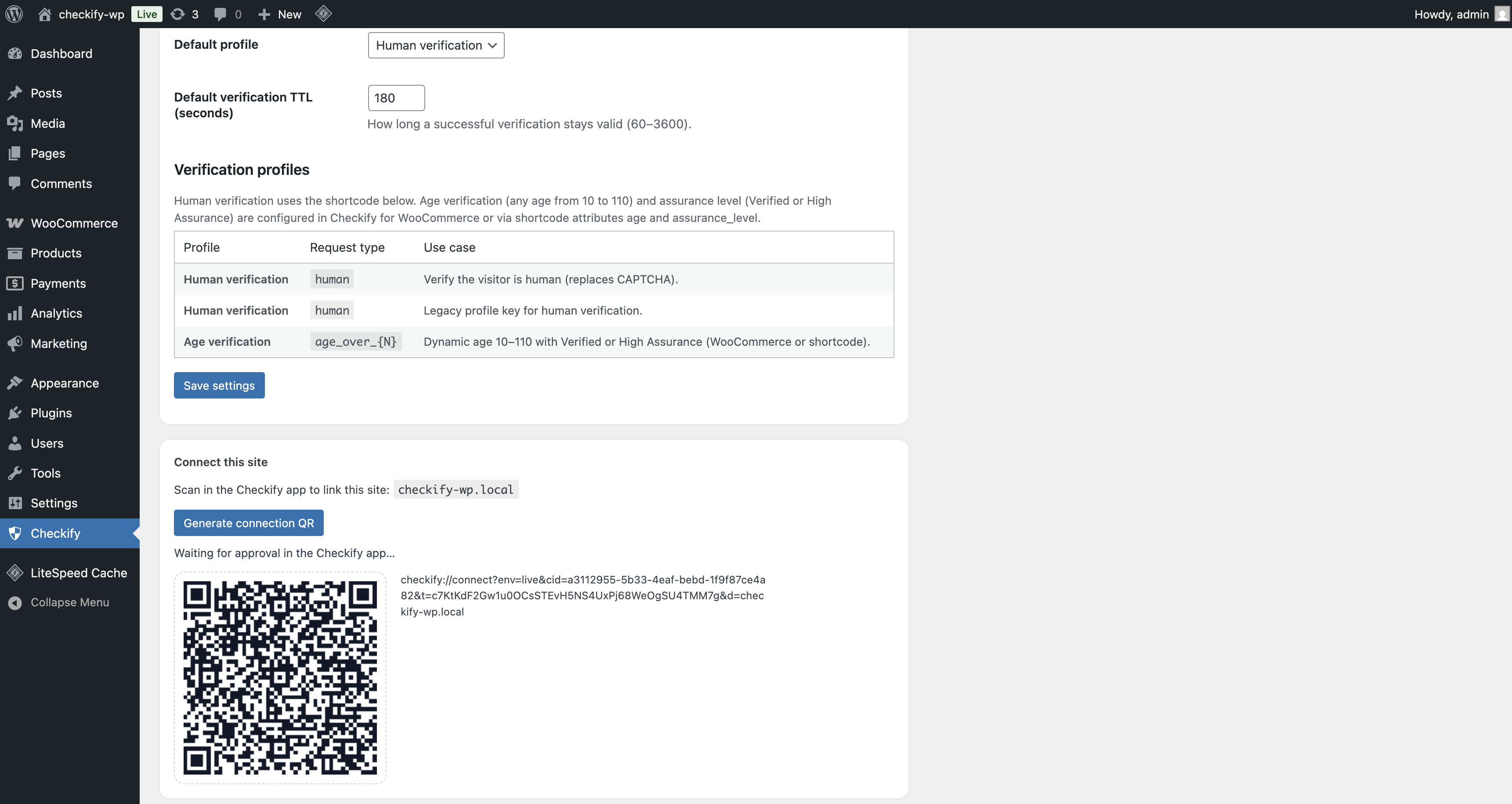This screenshot has width=1512, height=804.
Task: Click the Live status badge
Action: pos(147,14)
